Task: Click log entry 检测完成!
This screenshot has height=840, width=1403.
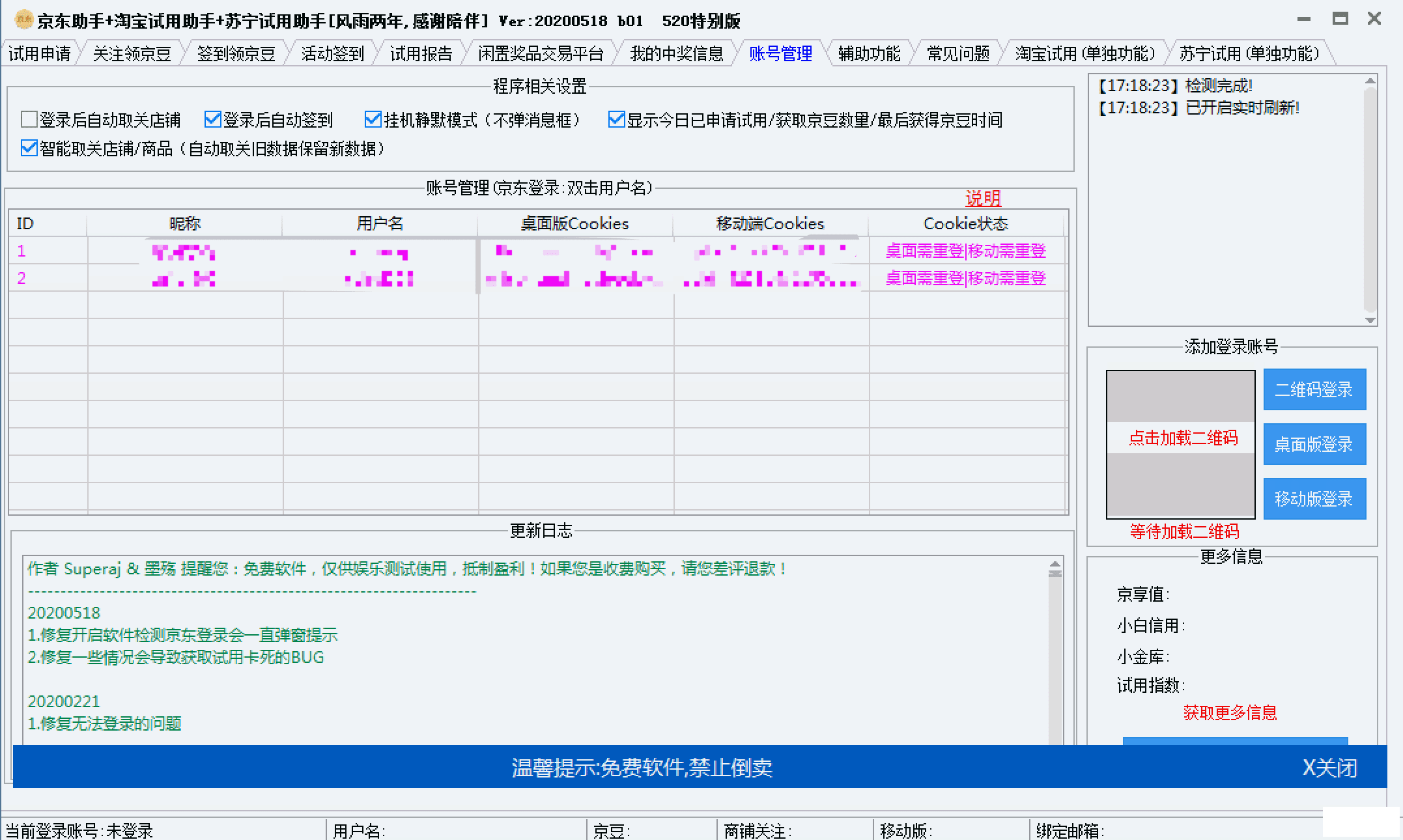Action: [1175, 85]
